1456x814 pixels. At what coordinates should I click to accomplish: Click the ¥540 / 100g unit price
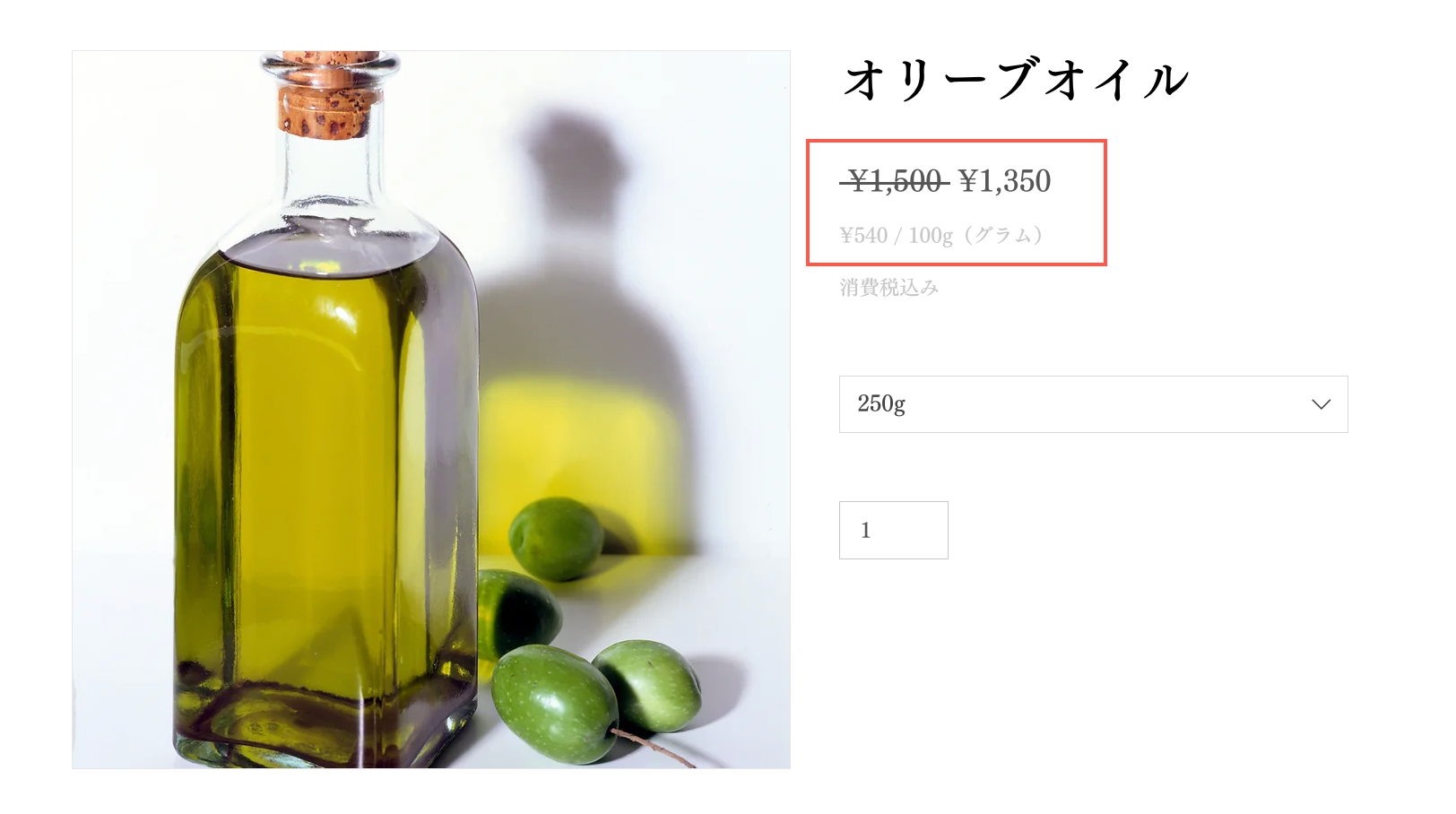[897, 236]
